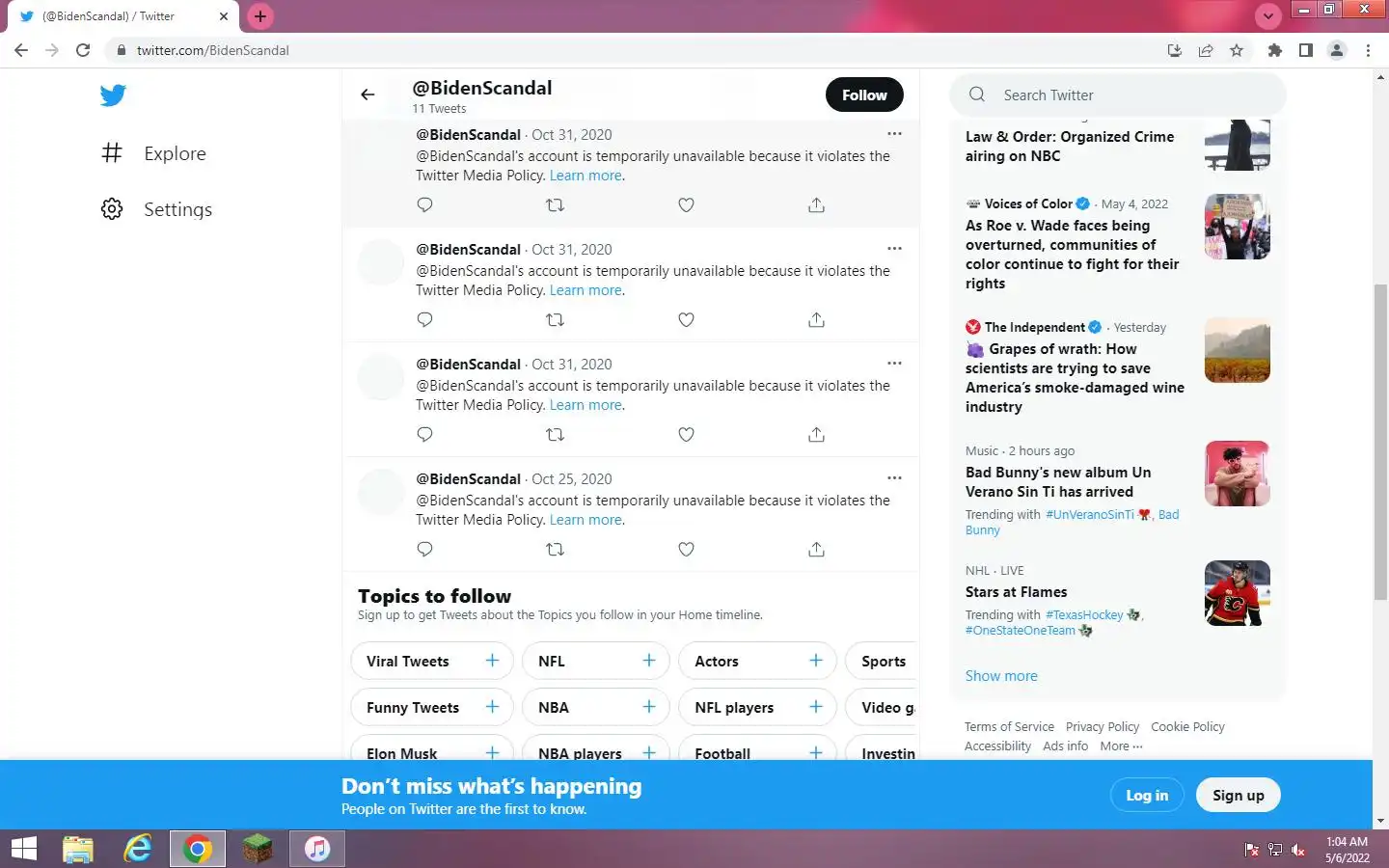1389x868 pixels.
Task: Click the #UnVeranoSinTi hashtag
Action: point(1090,514)
